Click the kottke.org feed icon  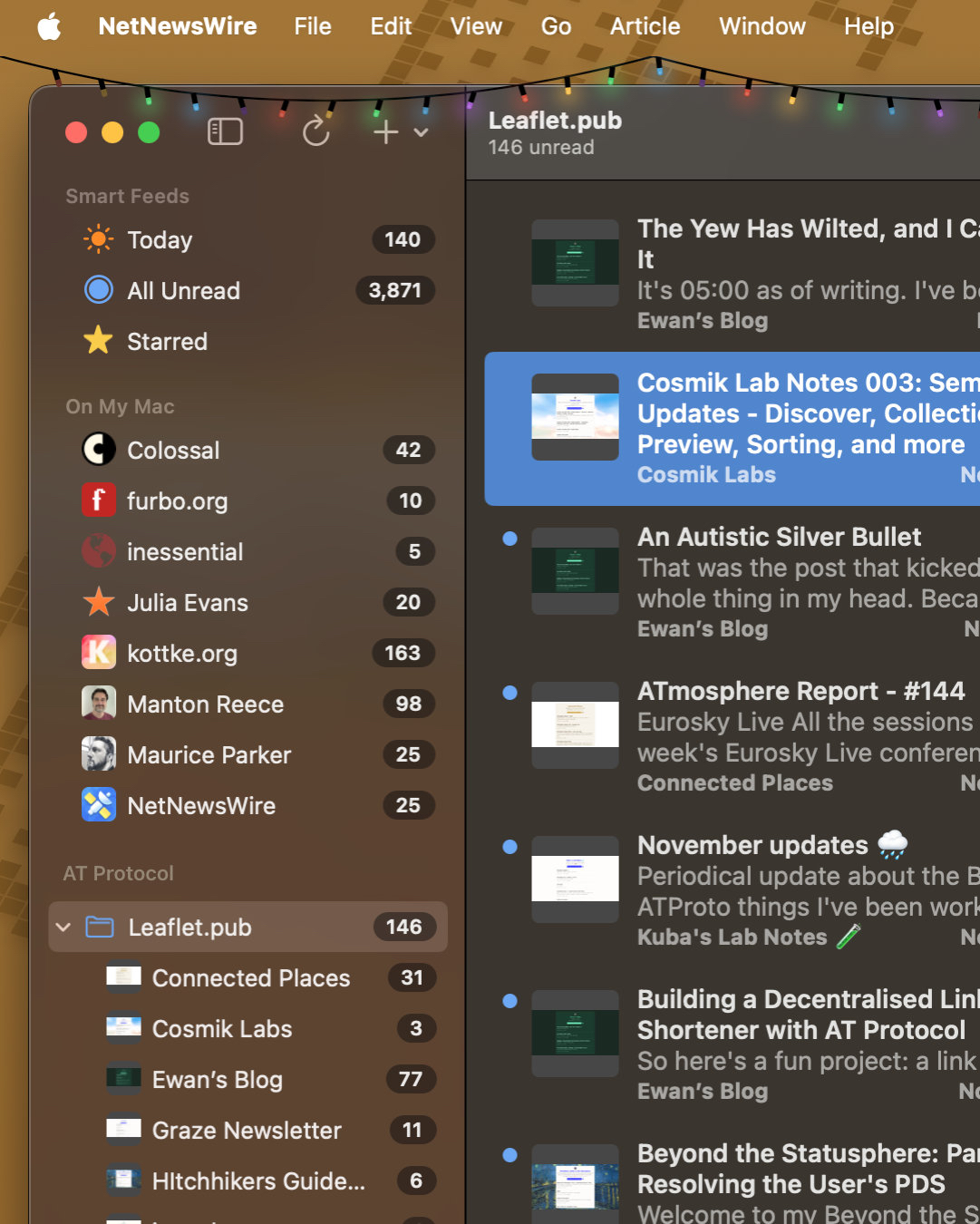coord(98,654)
